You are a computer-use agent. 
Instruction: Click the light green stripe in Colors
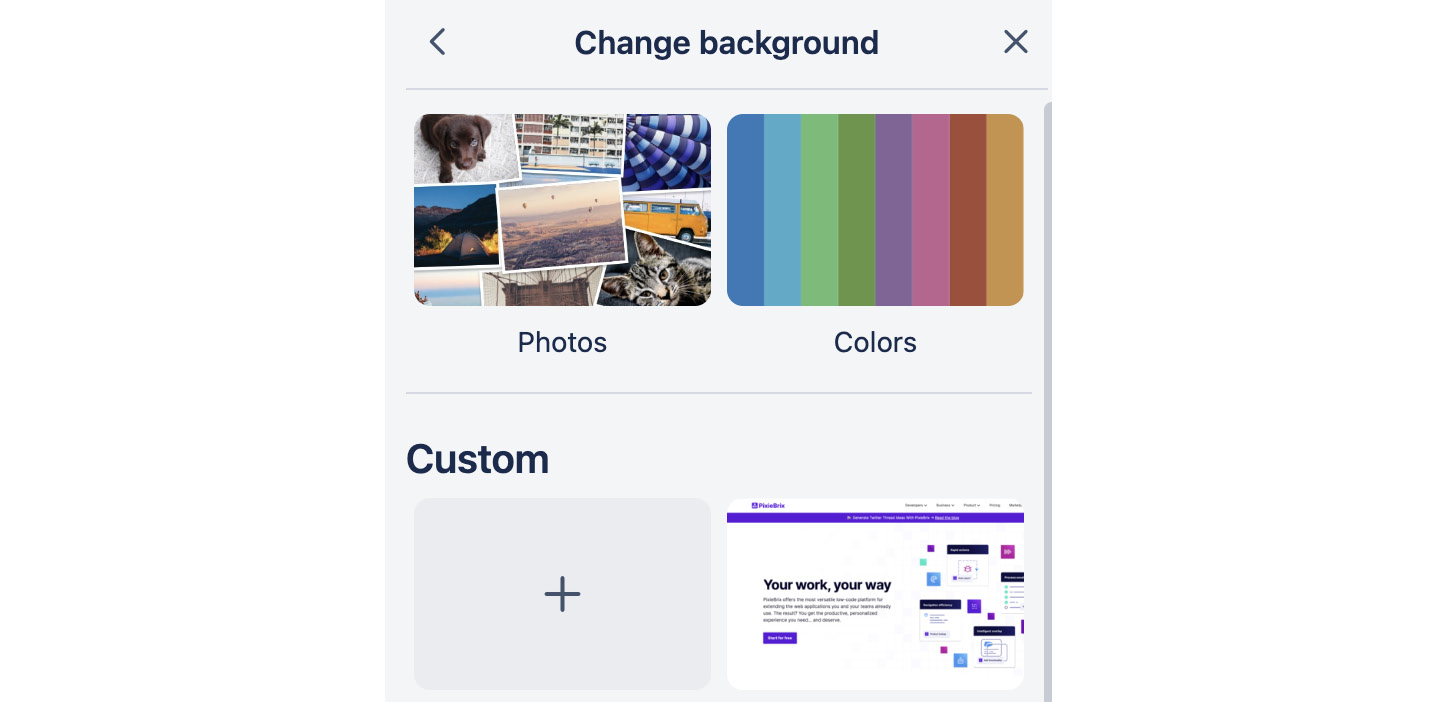click(819, 210)
